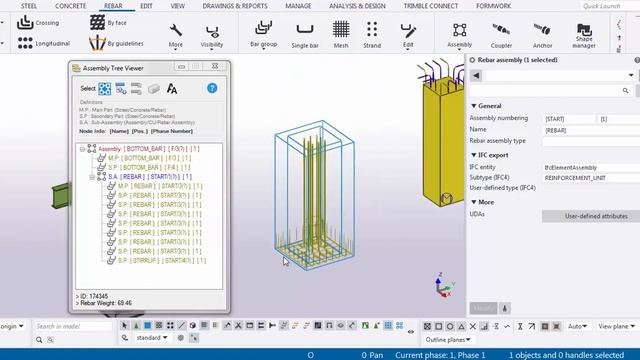Collapse the Assembly BOTTOM_BAR root node
The width and height of the screenshot is (640, 360).
click(x=82, y=149)
